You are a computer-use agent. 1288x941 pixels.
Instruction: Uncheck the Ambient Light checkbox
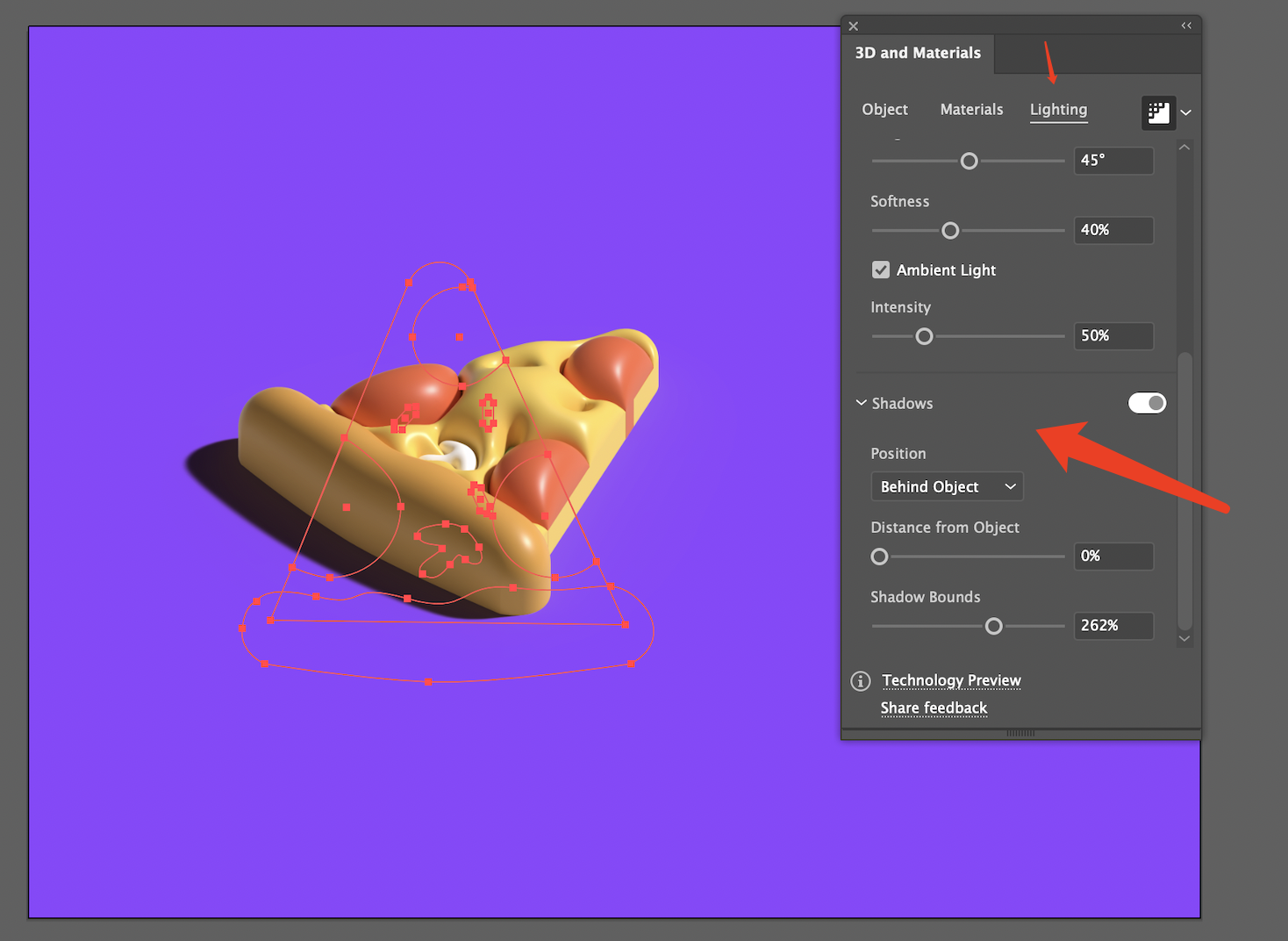(881, 270)
